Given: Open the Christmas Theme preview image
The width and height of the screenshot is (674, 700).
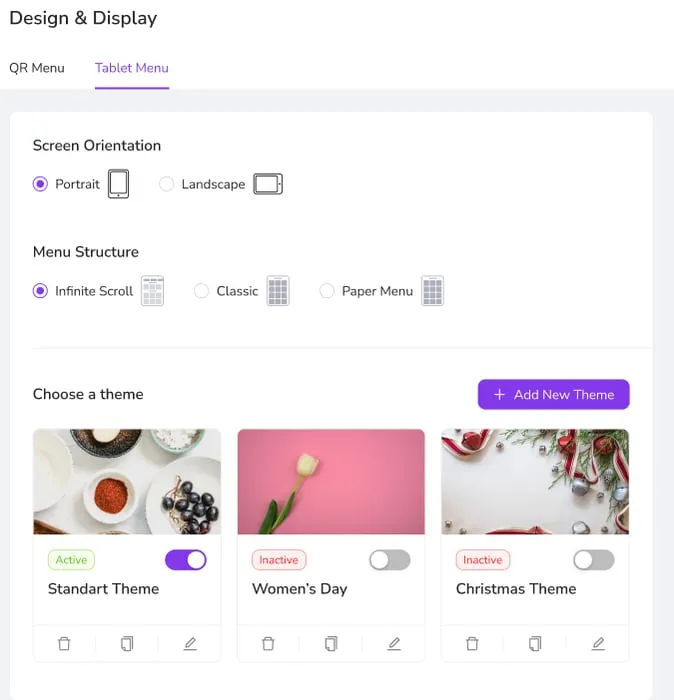Looking at the screenshot, I should pos(535,481).
